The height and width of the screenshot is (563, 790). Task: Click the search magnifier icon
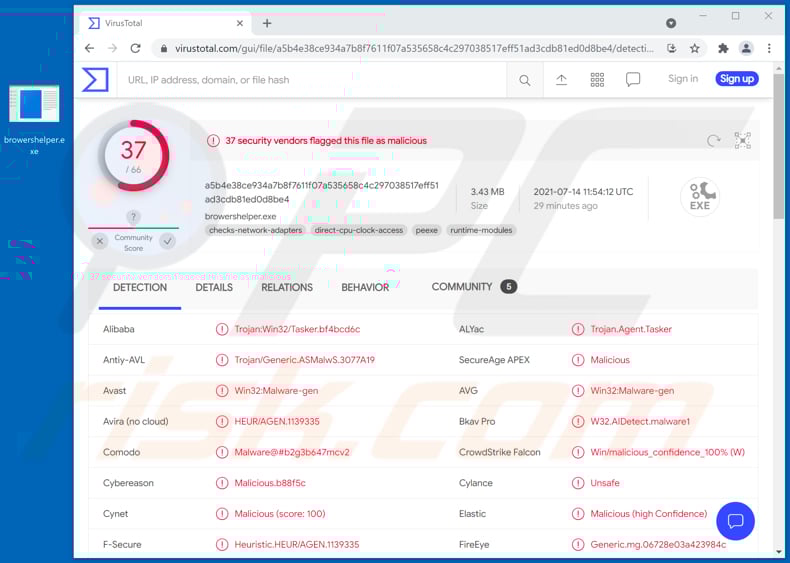point(524,80)
